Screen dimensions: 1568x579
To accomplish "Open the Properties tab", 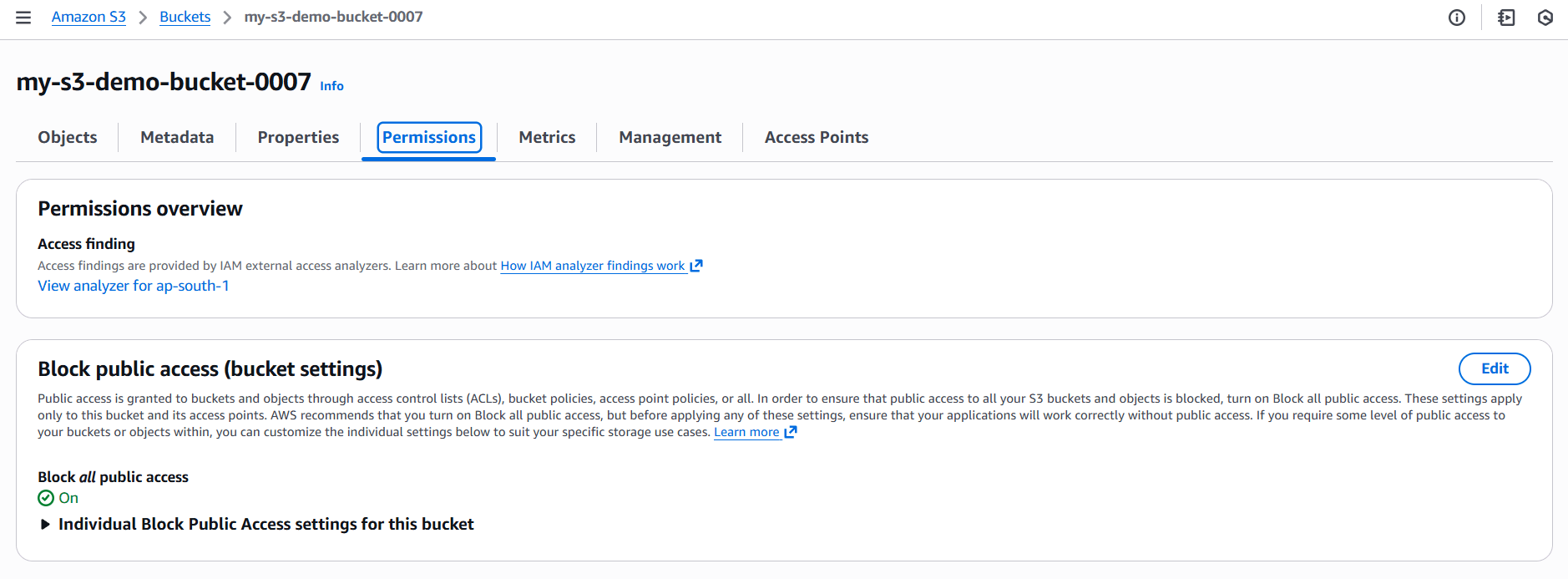I will coord(298,137).
